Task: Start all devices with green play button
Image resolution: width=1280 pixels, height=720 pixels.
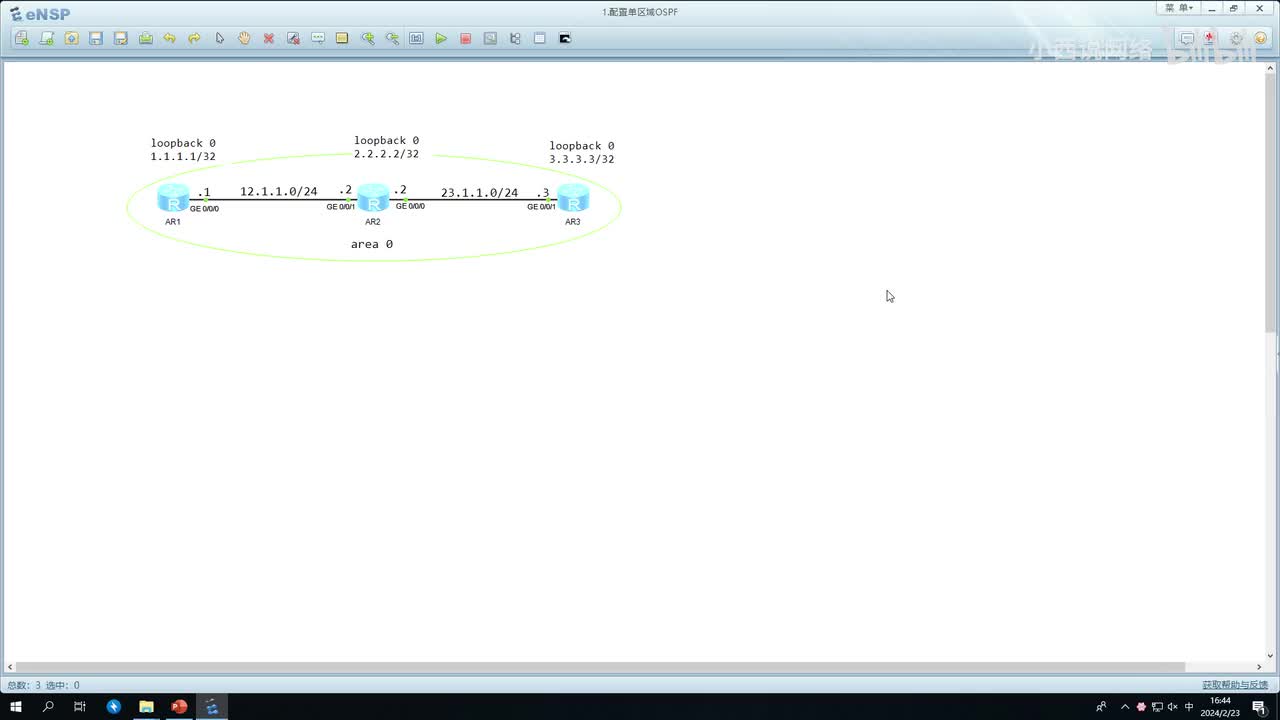Action: pyautogui.click(x=441, y=38)
